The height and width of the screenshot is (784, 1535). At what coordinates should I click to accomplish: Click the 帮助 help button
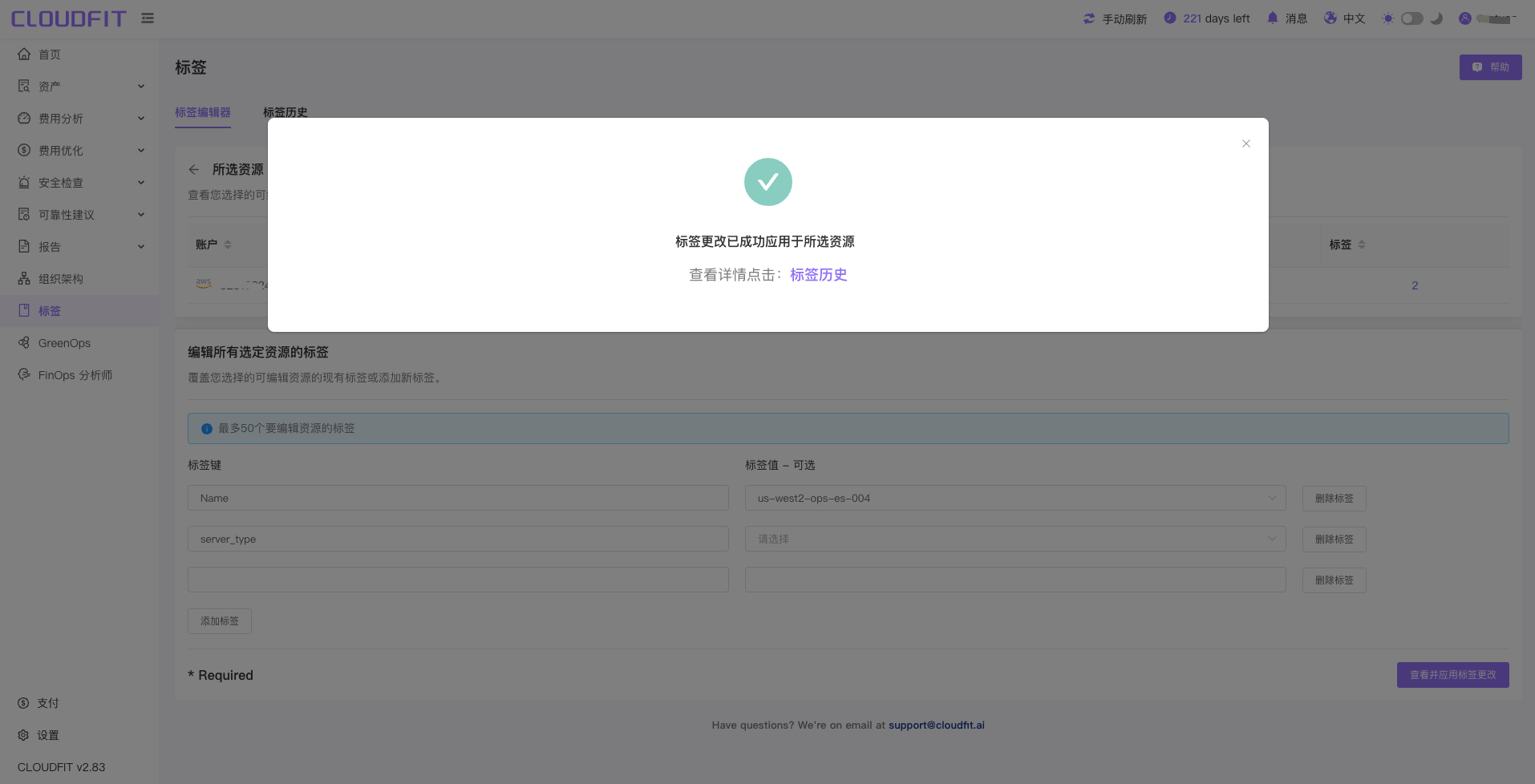(x=1490, y=67)
